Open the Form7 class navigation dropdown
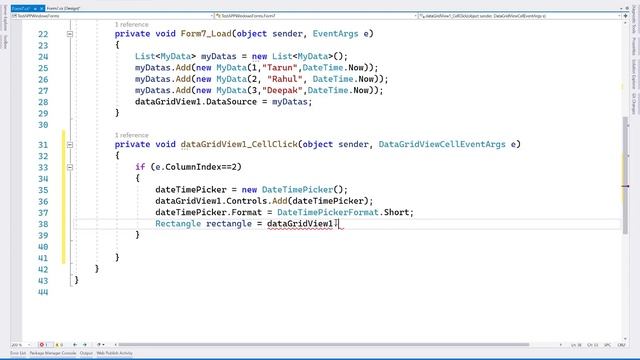The image size is (640, 360). (316, 16)
